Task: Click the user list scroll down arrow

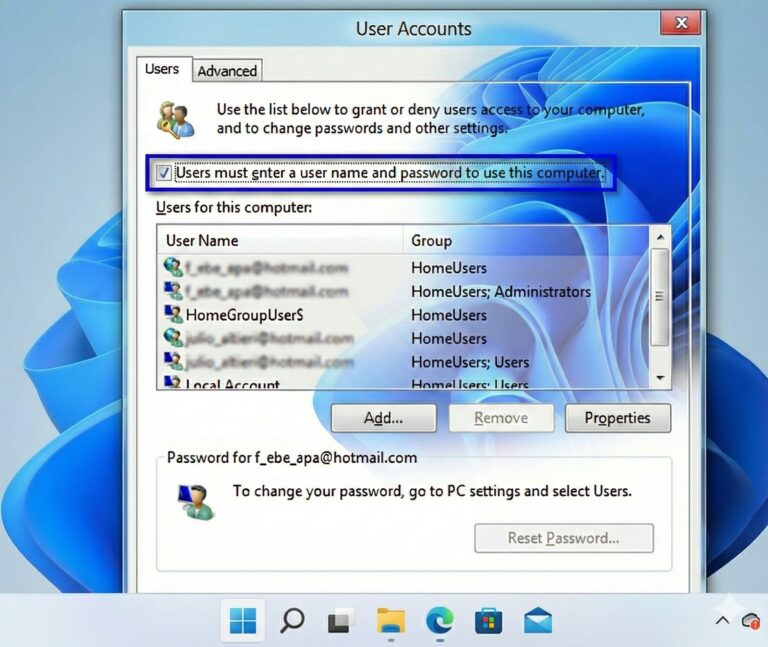Action: pyautogui.click(x=660, y=378)
